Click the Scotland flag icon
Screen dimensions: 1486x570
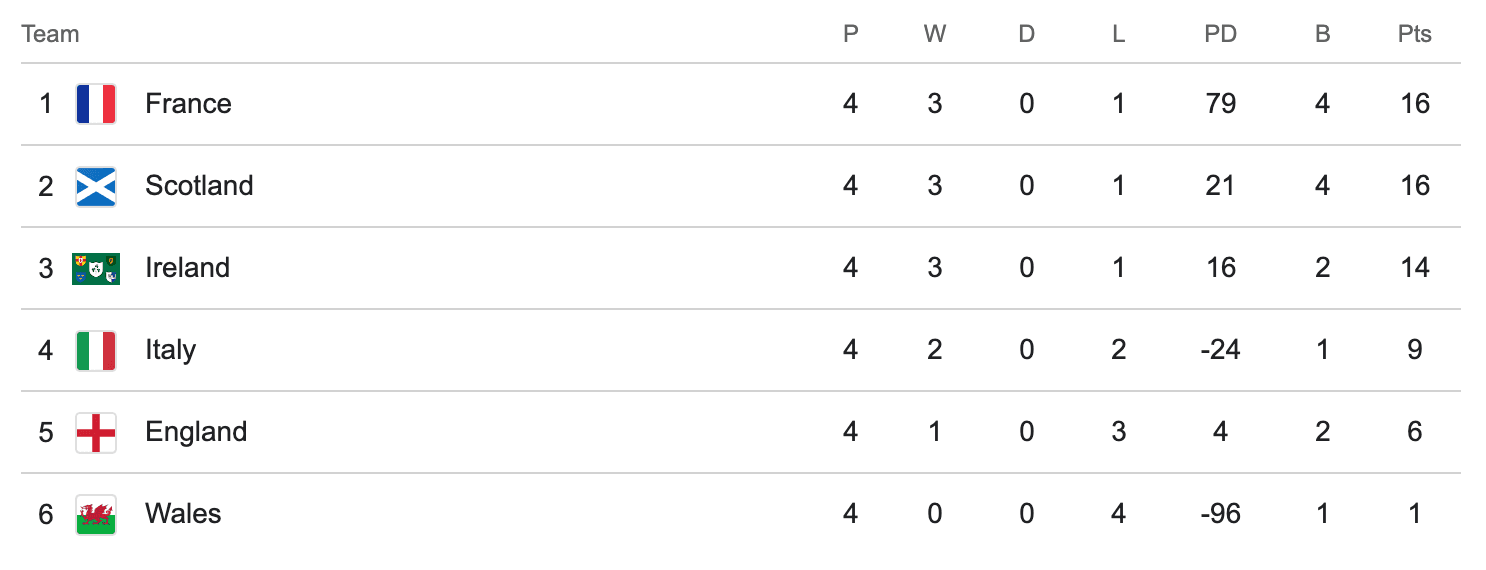[96, 186]
